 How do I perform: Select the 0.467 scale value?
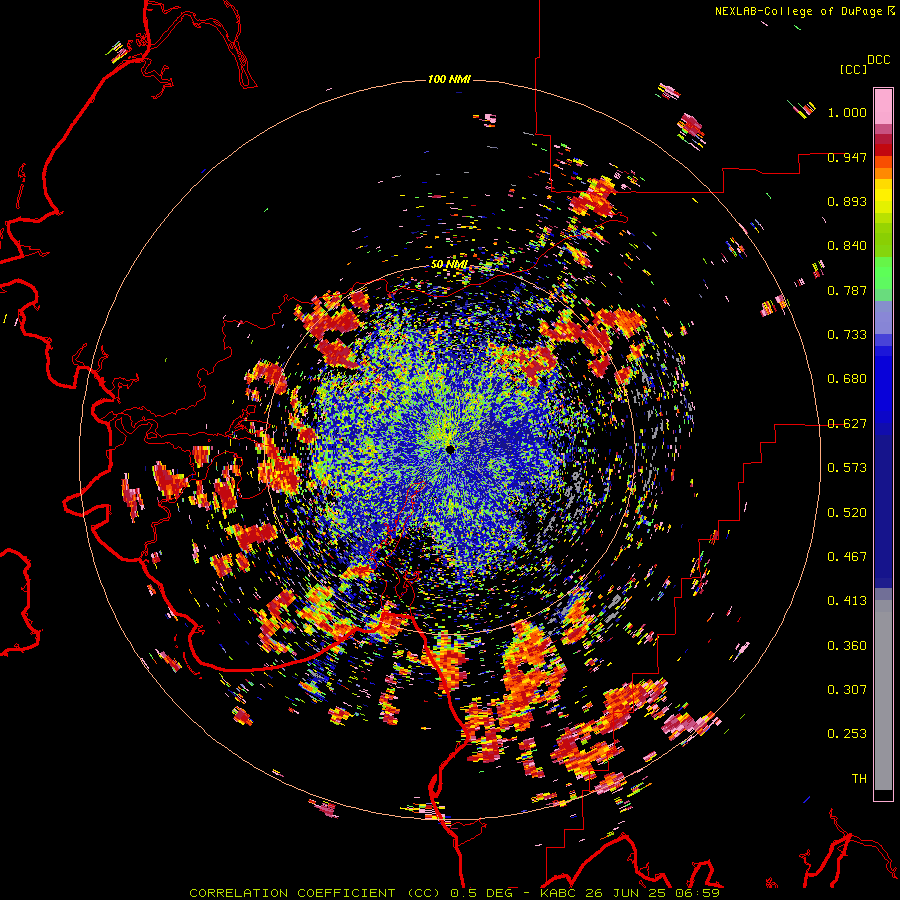(x=847, y=557)
